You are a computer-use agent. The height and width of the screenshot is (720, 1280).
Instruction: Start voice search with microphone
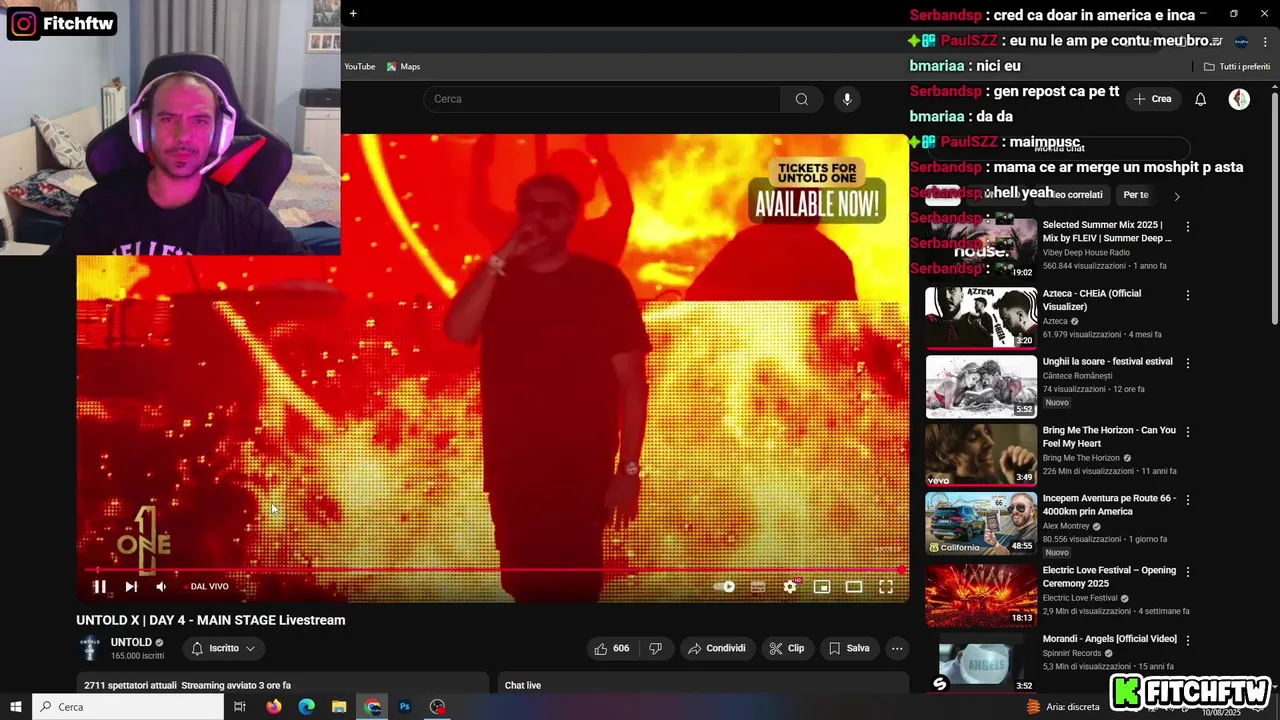click(x=847, y=99)
